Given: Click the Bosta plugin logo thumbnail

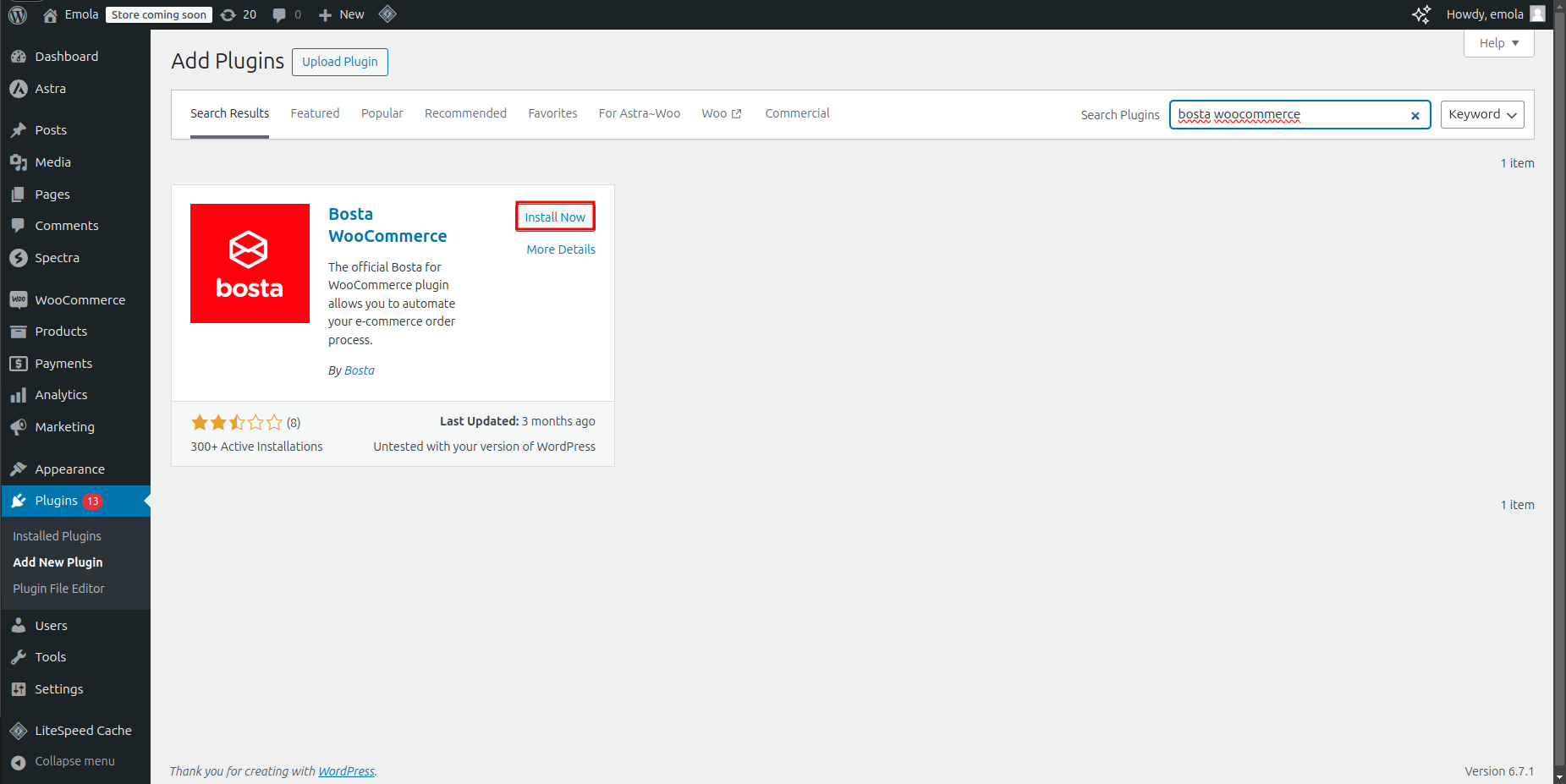Looking at the screenshot, I should click(x=250, y=263).
